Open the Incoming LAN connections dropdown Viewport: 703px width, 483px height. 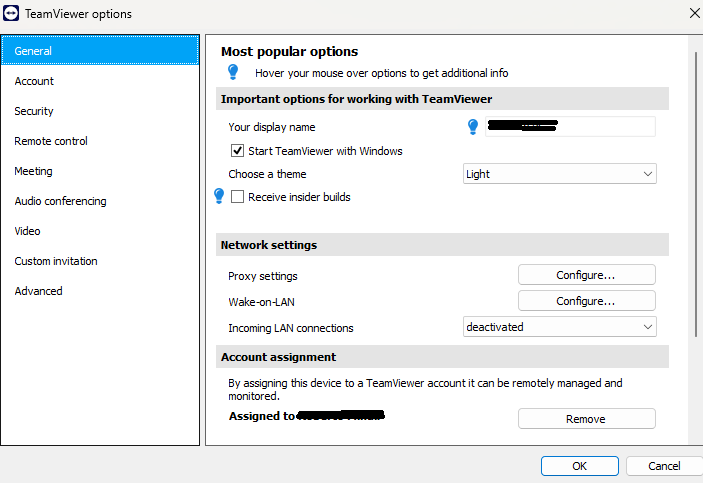(560, 327)
